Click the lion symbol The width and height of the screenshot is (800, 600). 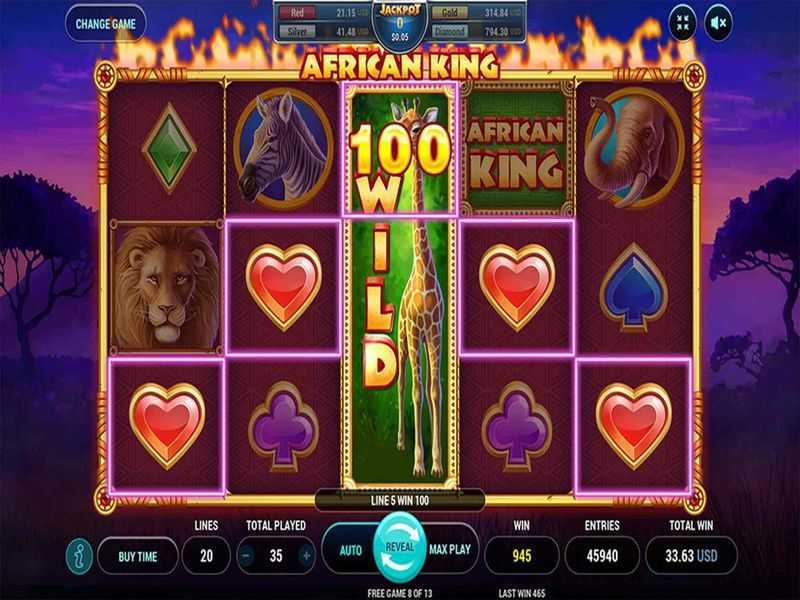[x=166, y=287]
